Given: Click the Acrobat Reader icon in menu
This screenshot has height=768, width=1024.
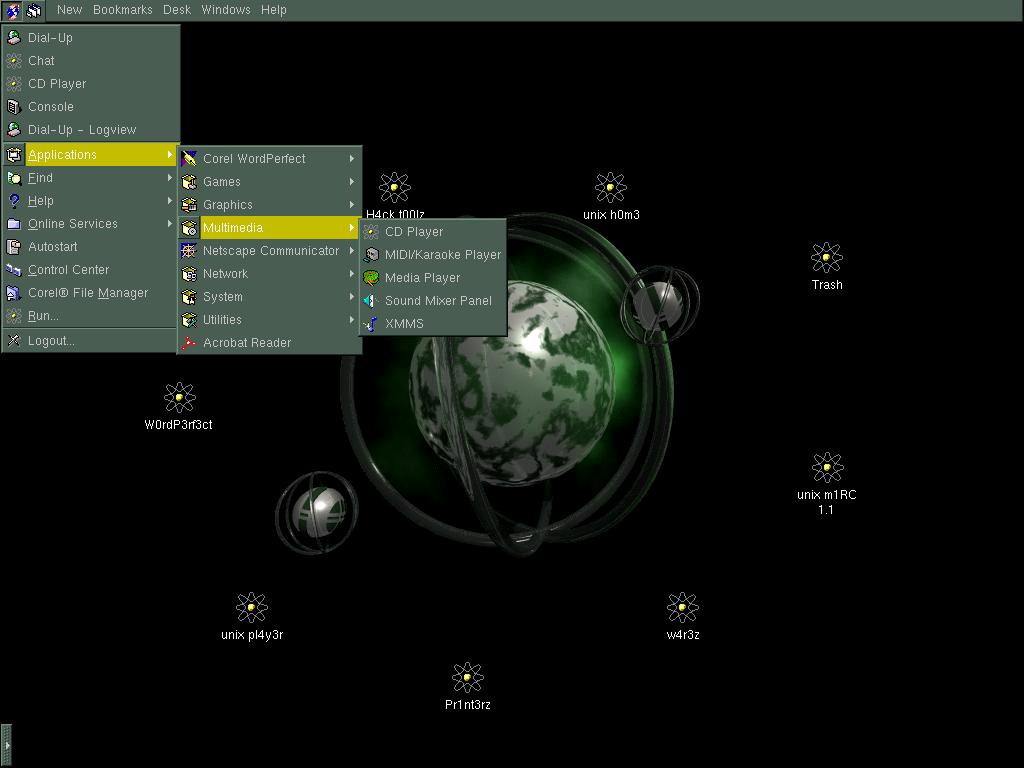Looking at the screenshot, I should pyautogui.click(x=189, y=343).
